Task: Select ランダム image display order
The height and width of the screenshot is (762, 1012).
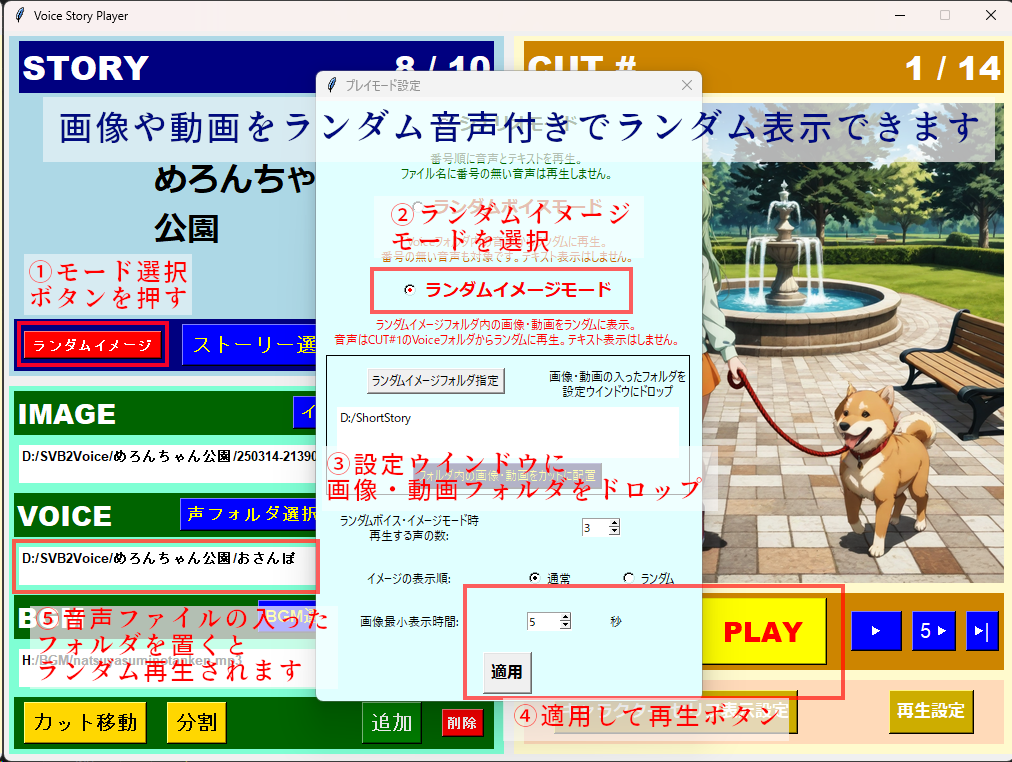Action: point(628,577)
